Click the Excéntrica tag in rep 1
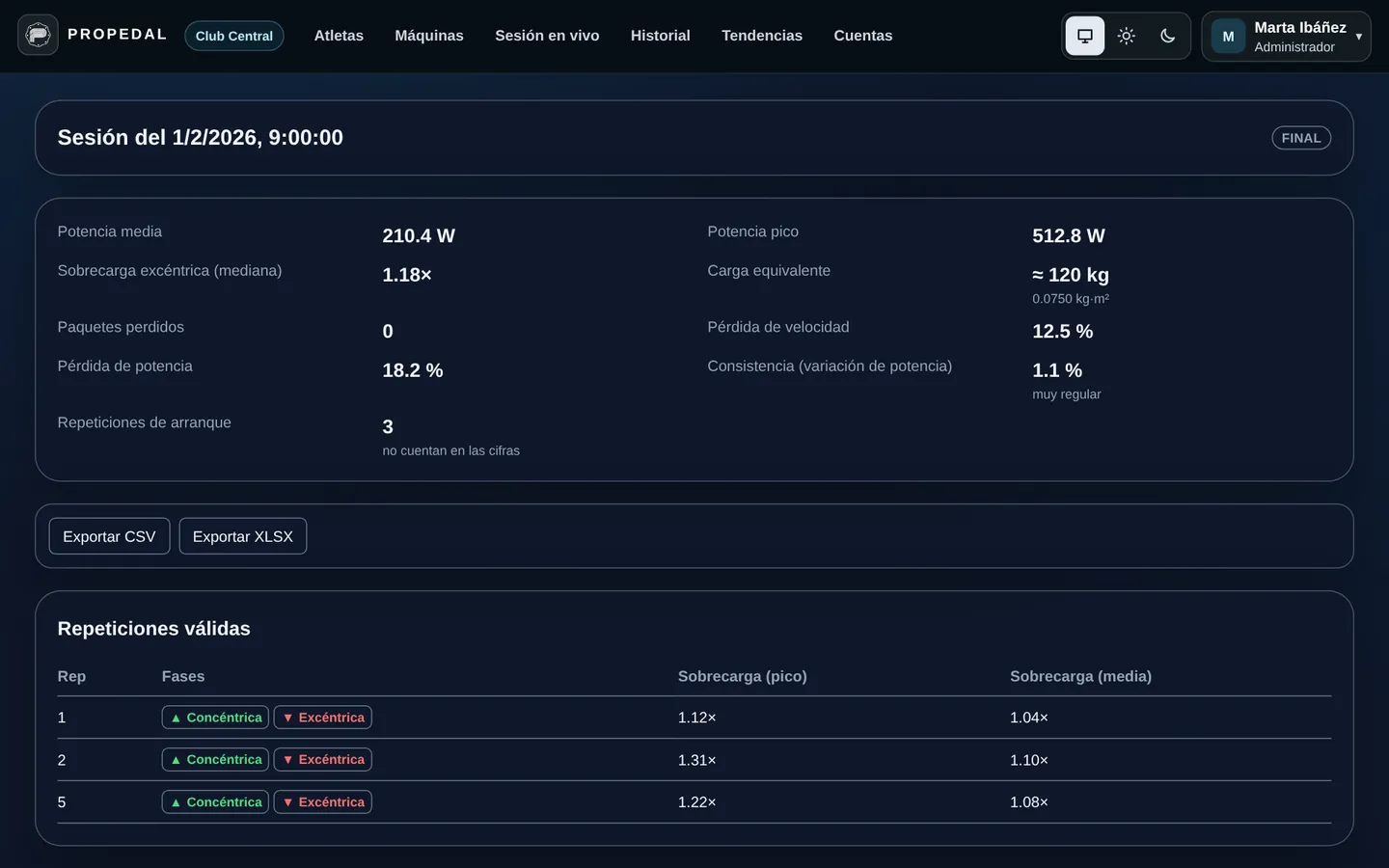Screen dimensions: 1389x868 [323, 718]
